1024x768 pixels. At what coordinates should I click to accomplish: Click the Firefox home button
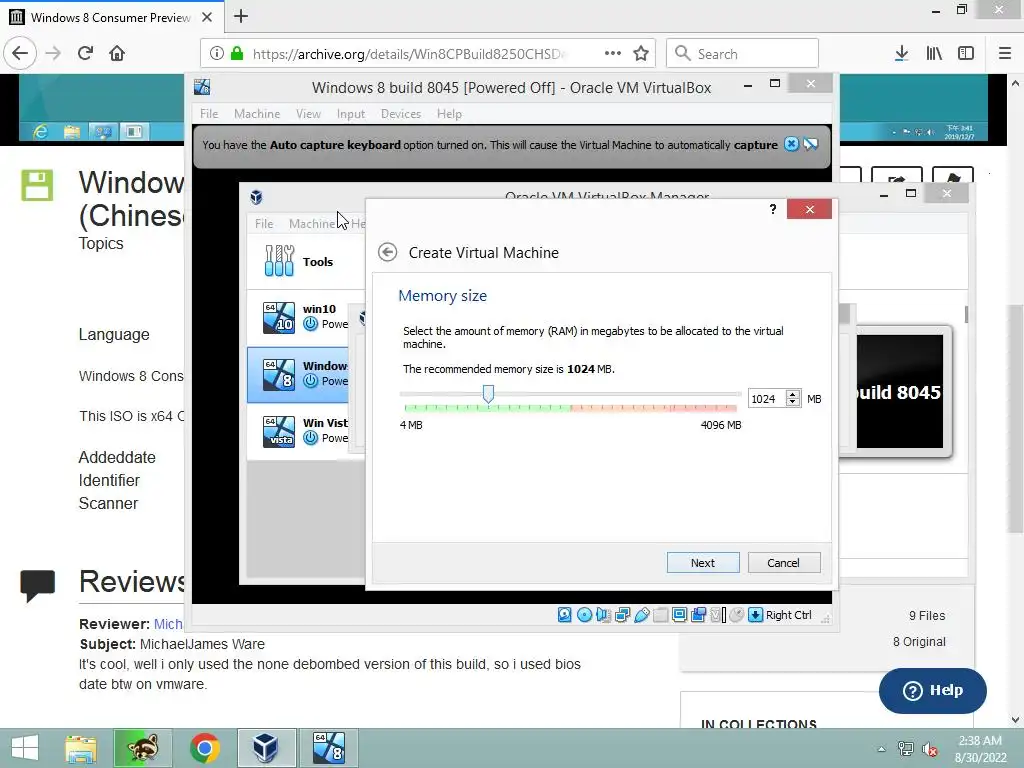(x=117, y=53)
